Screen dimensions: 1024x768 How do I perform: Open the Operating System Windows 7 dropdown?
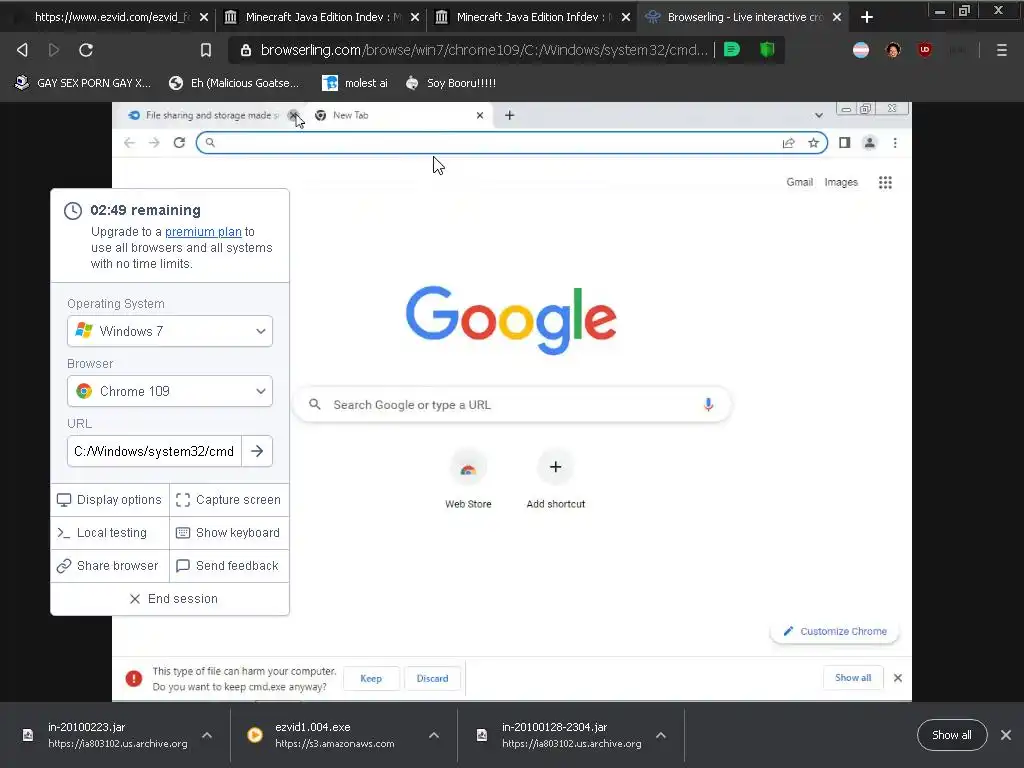pyautogui.click(x=170, y=331)
